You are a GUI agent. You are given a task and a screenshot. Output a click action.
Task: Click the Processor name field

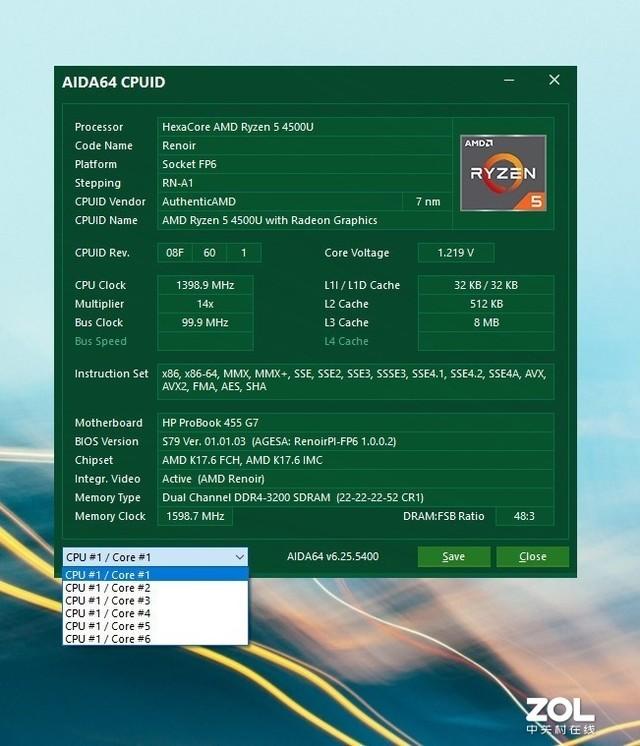[x=305, y=127]
